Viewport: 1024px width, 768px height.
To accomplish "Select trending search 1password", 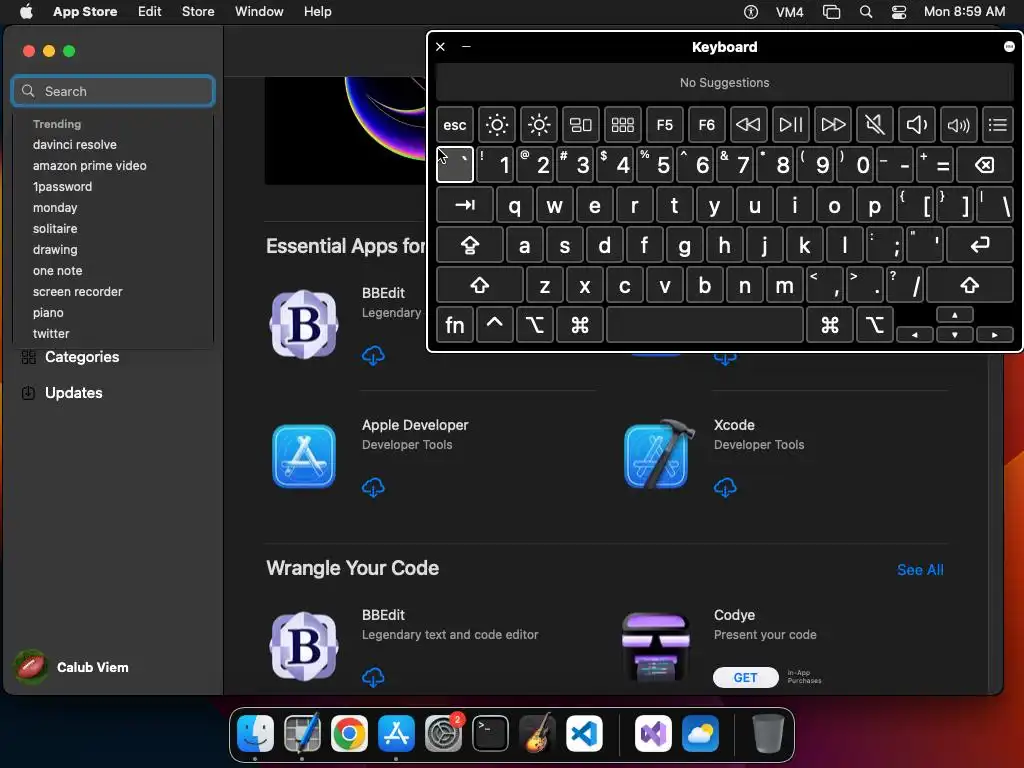I will coord(62,186).
